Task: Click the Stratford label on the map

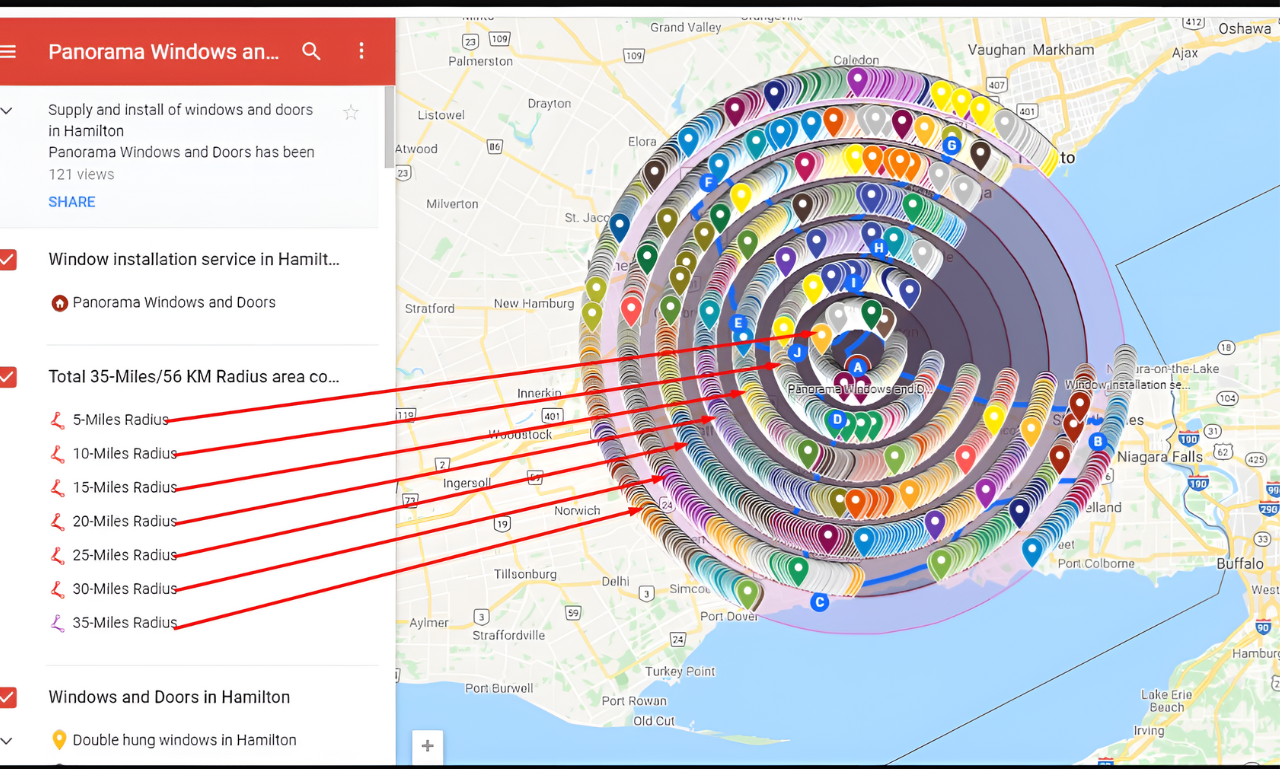Action: [x=430, y=309]
